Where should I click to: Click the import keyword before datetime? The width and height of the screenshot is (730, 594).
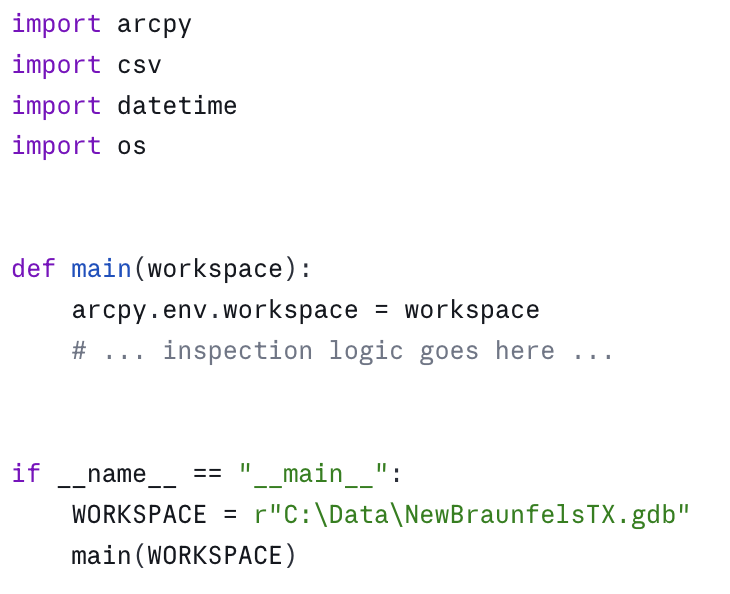click(x=56, y=106)
